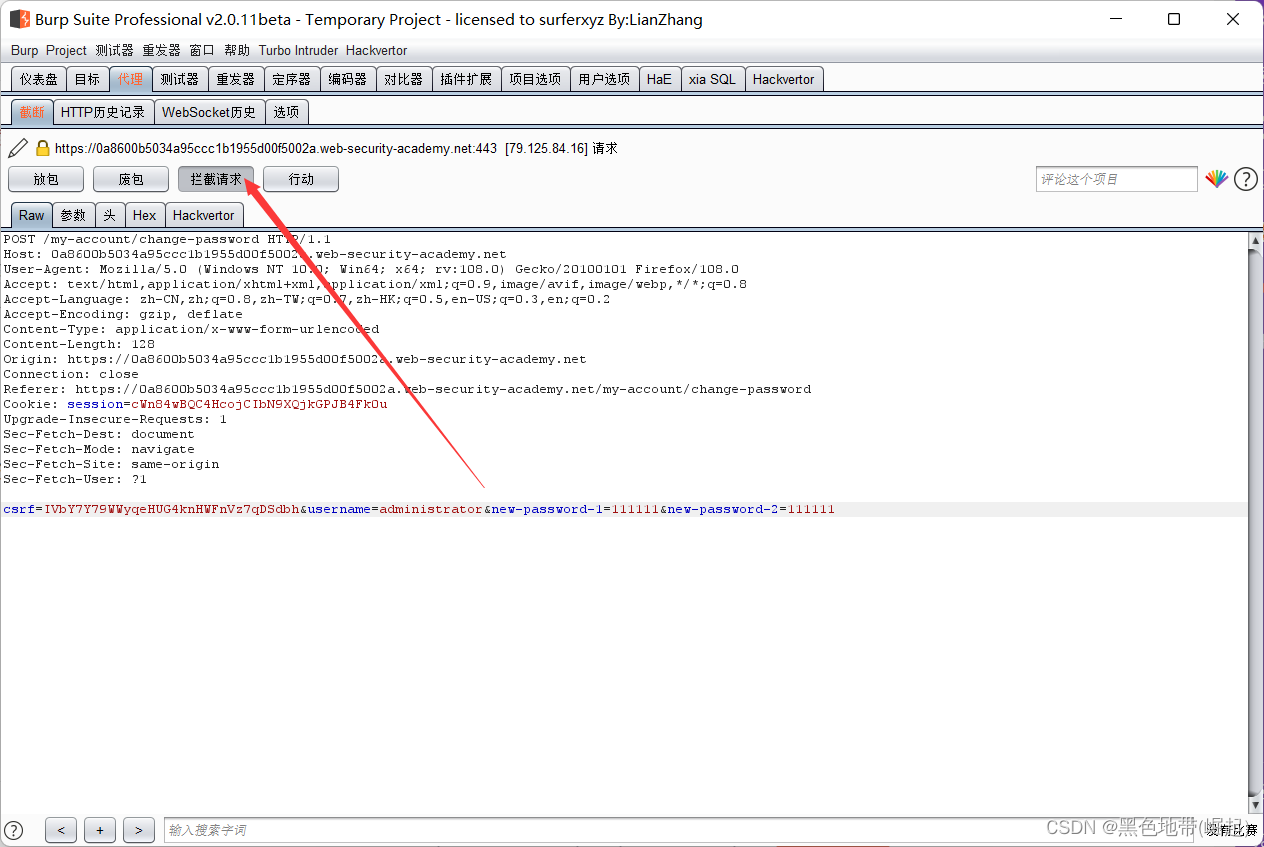Click the new-password-1=111111 parameter
The height and width of the screenshot is (847, 1264).
click(x=575, y=509)
